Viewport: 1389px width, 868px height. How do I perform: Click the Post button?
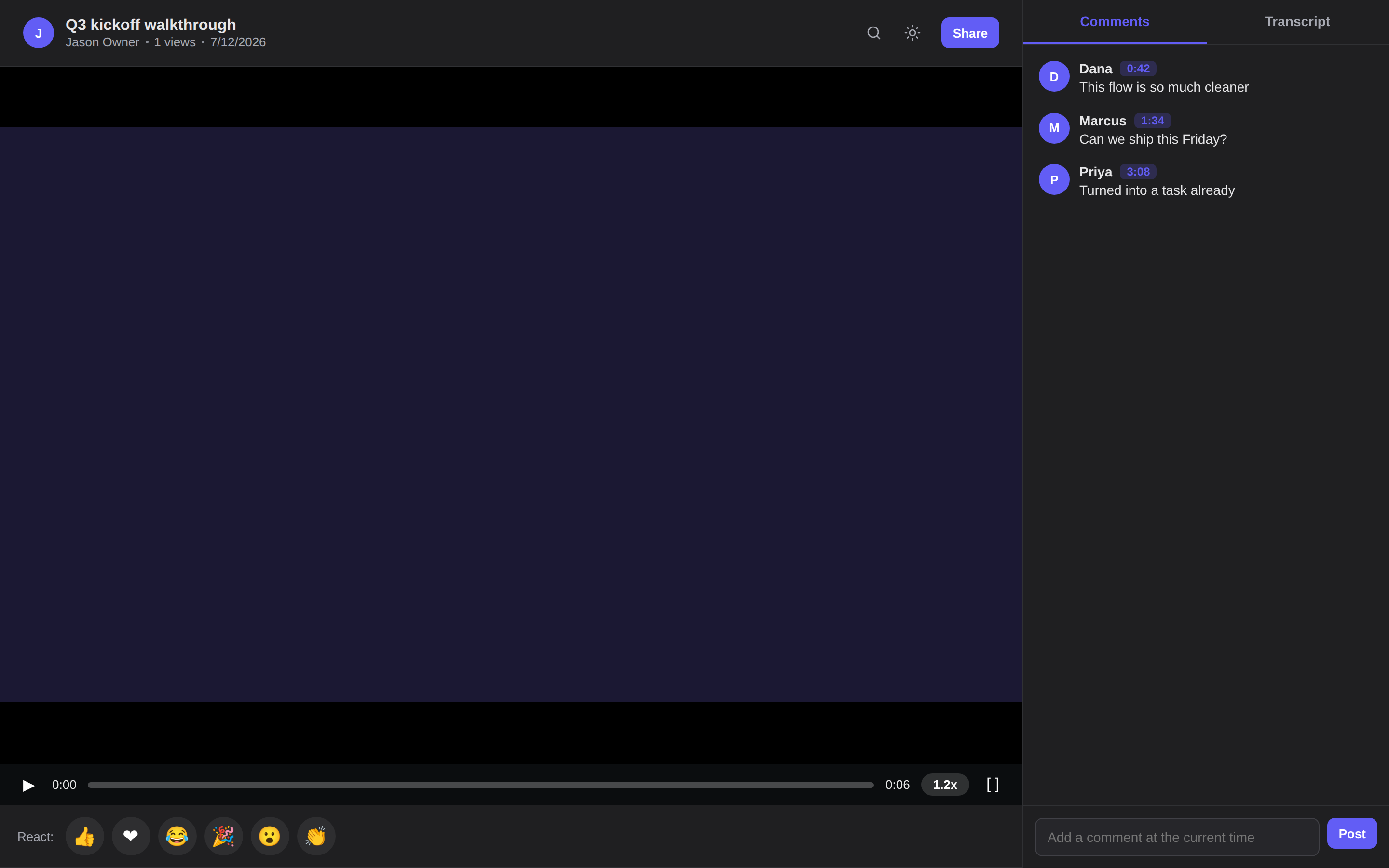(x=1352, y=834)
